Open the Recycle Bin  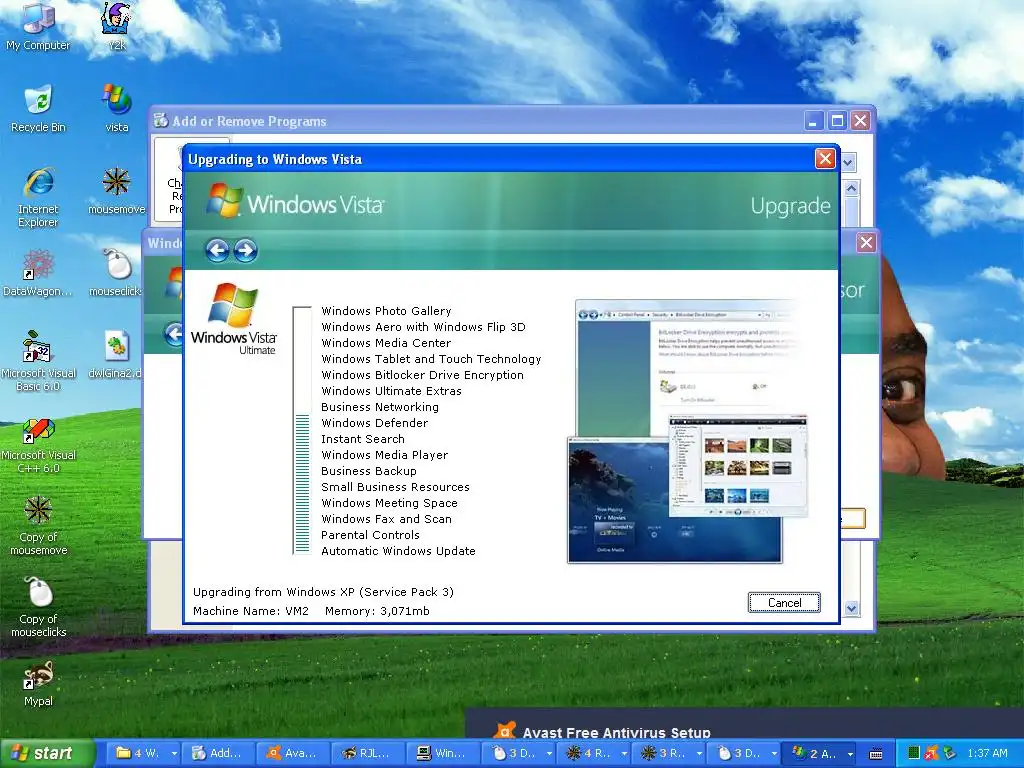click(x=38, y=108)
